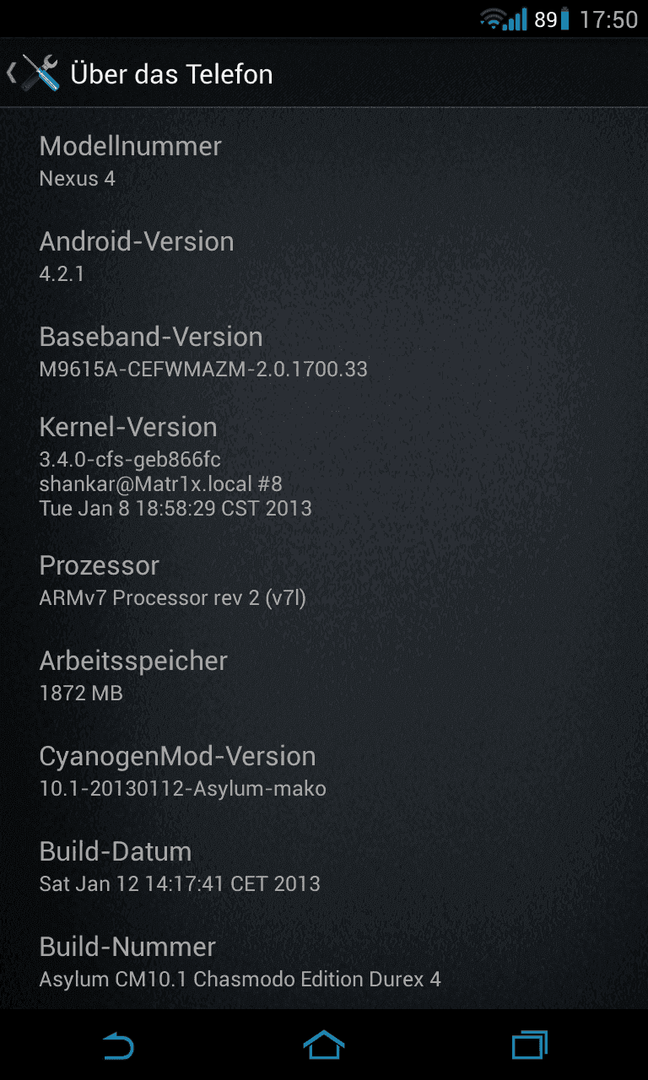This screenshot has height=1080, width=648.
Task: Tap the battery percentage number 89
Action: coord(545,20)
